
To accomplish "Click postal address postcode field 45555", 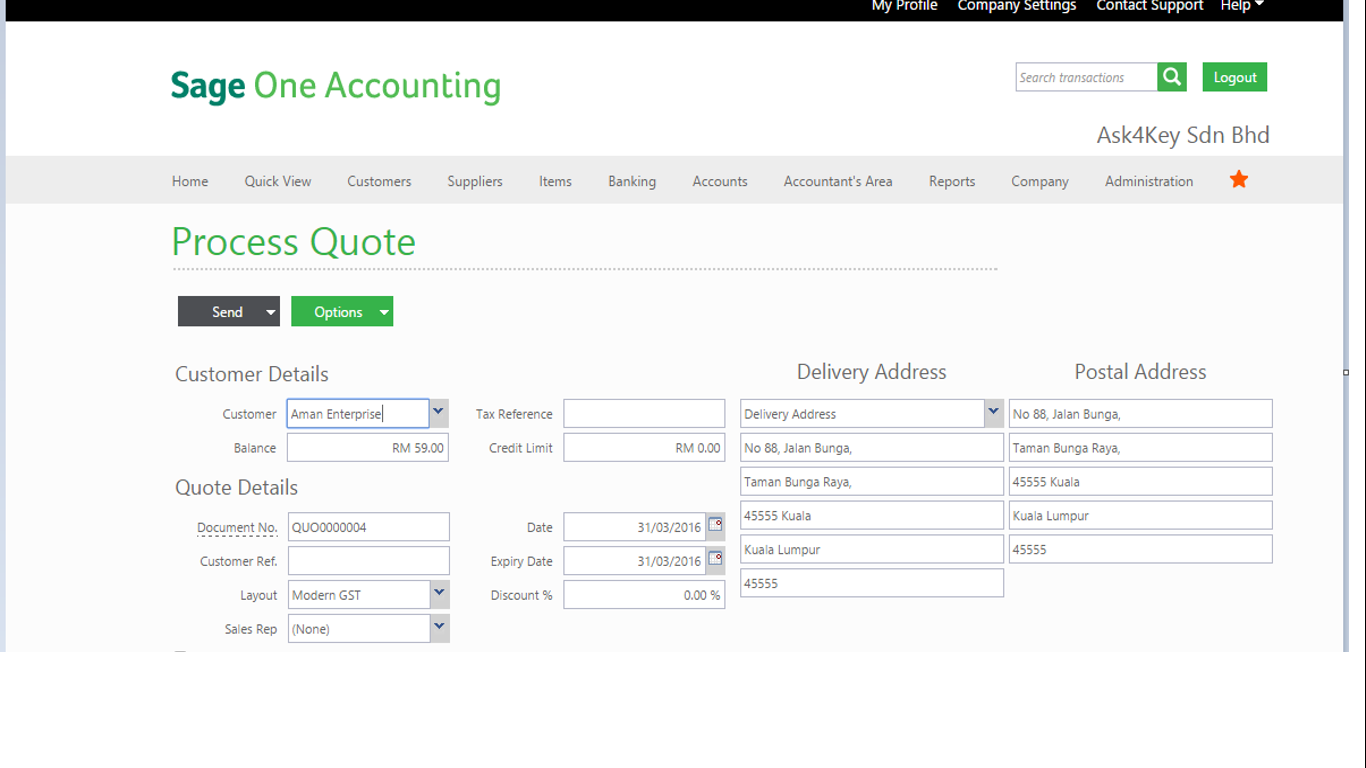I will (1141, 549).
